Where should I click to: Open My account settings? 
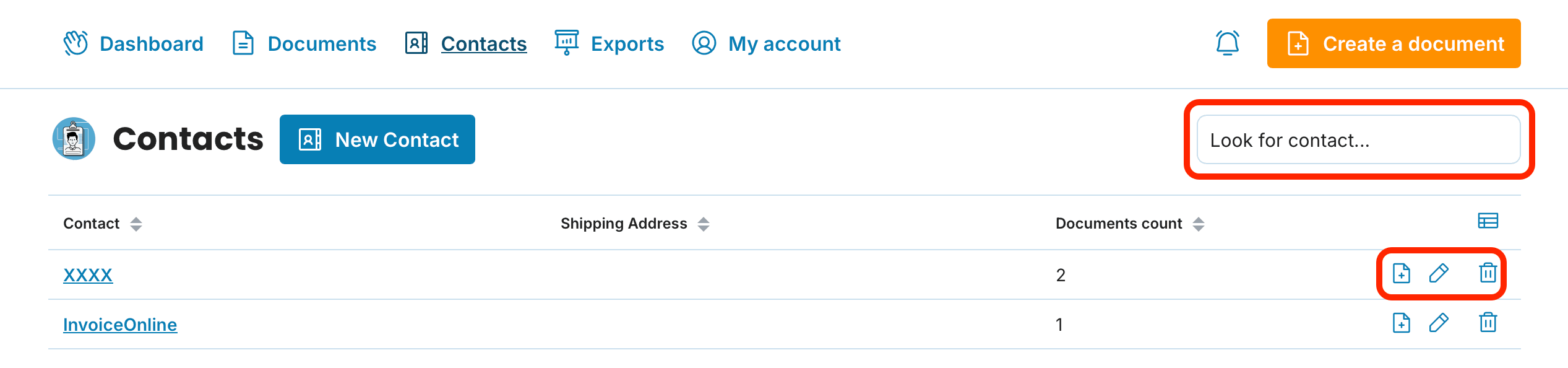(765, 43)
